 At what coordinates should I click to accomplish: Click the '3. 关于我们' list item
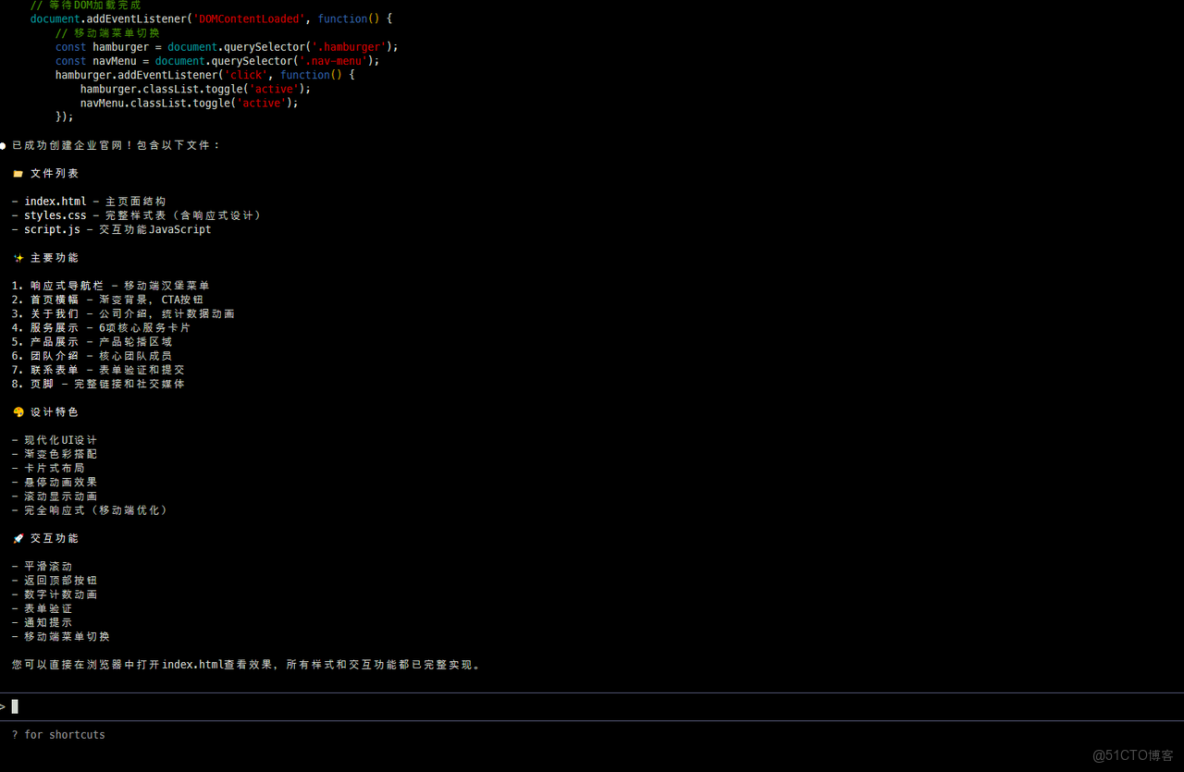point(123,314)
